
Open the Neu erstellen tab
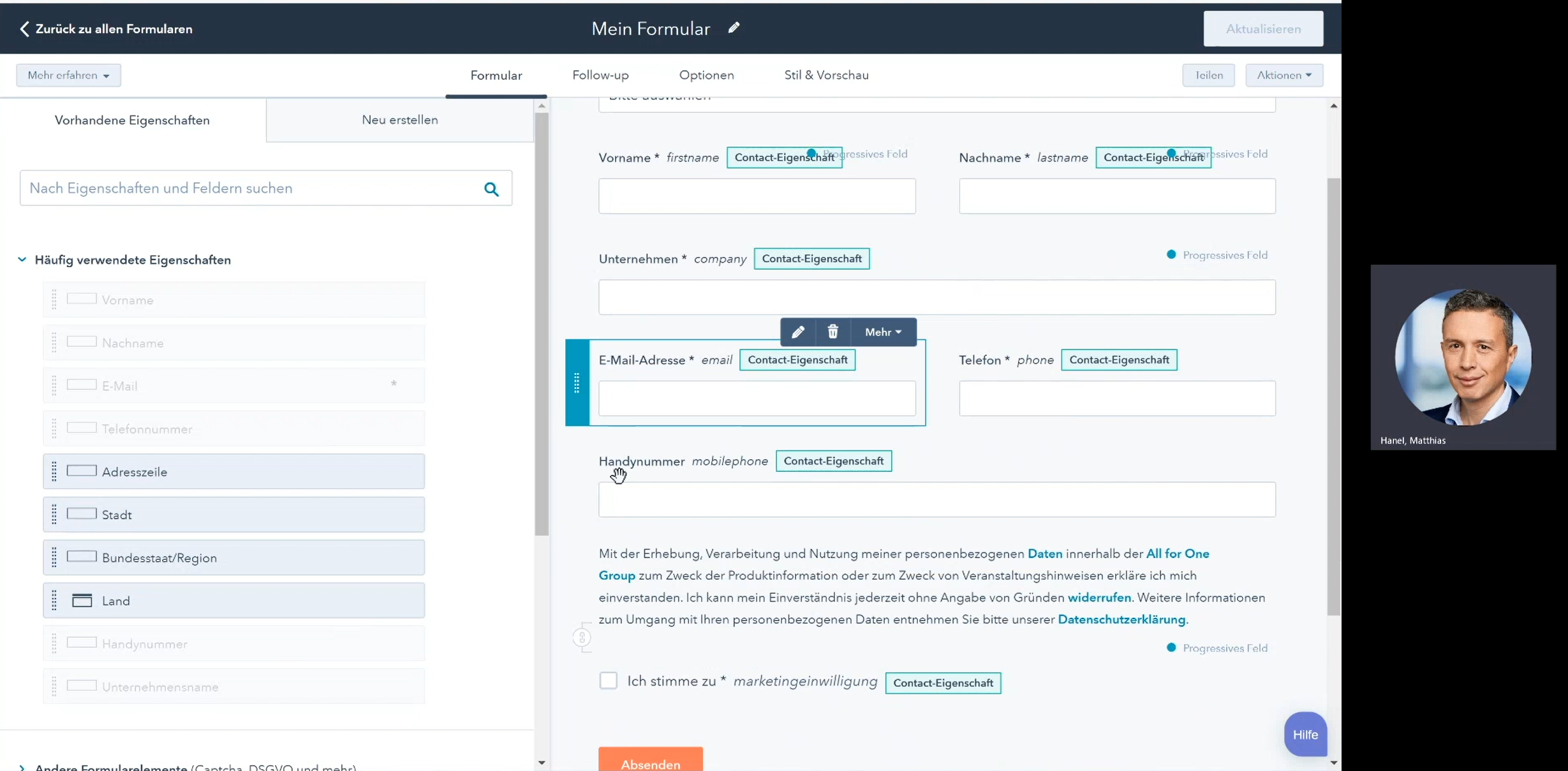399,120
